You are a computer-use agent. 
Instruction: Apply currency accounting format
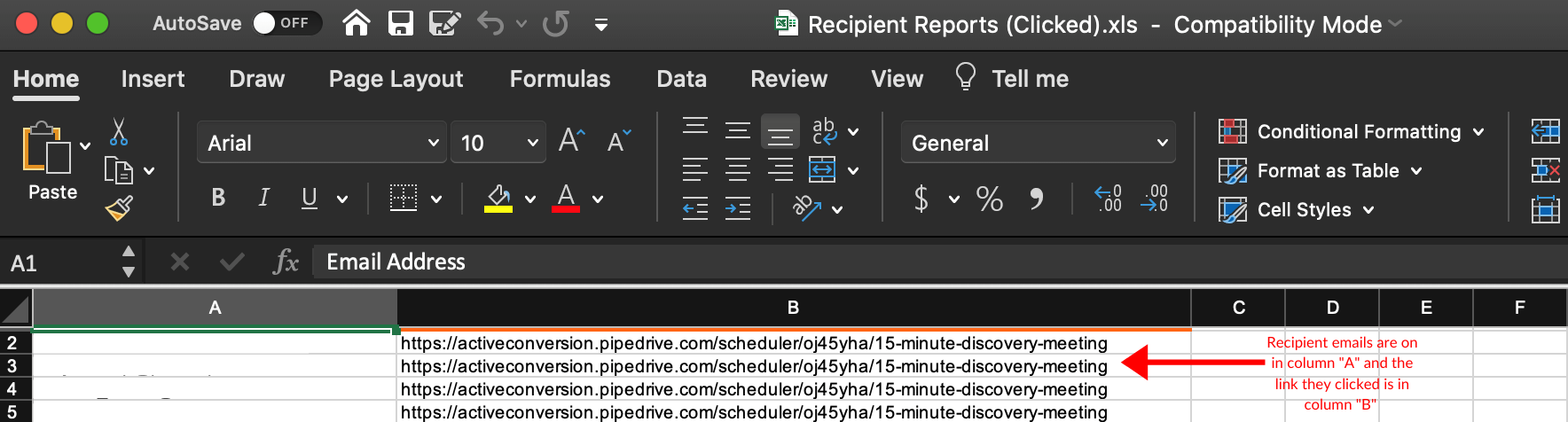pyautogui.click(x=921, y=199)
